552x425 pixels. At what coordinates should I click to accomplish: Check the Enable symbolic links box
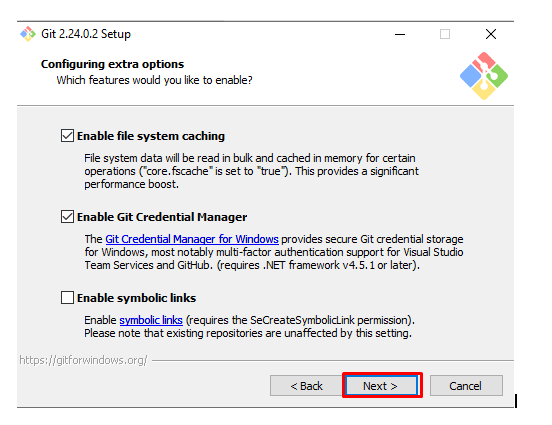pos(67,298)
